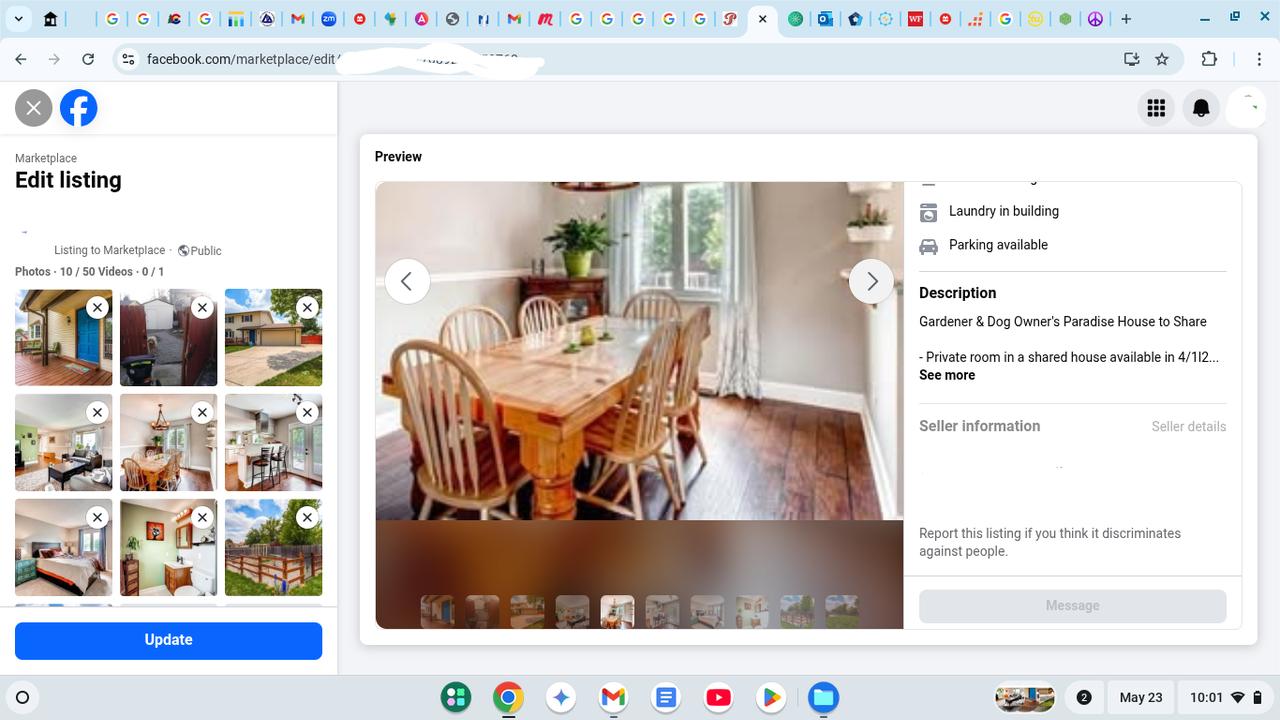Image resolution: width=1280 pixels, height=720 pixels.
Task: Show next preview photo with right arrow
Action: (x=871, y=282)
